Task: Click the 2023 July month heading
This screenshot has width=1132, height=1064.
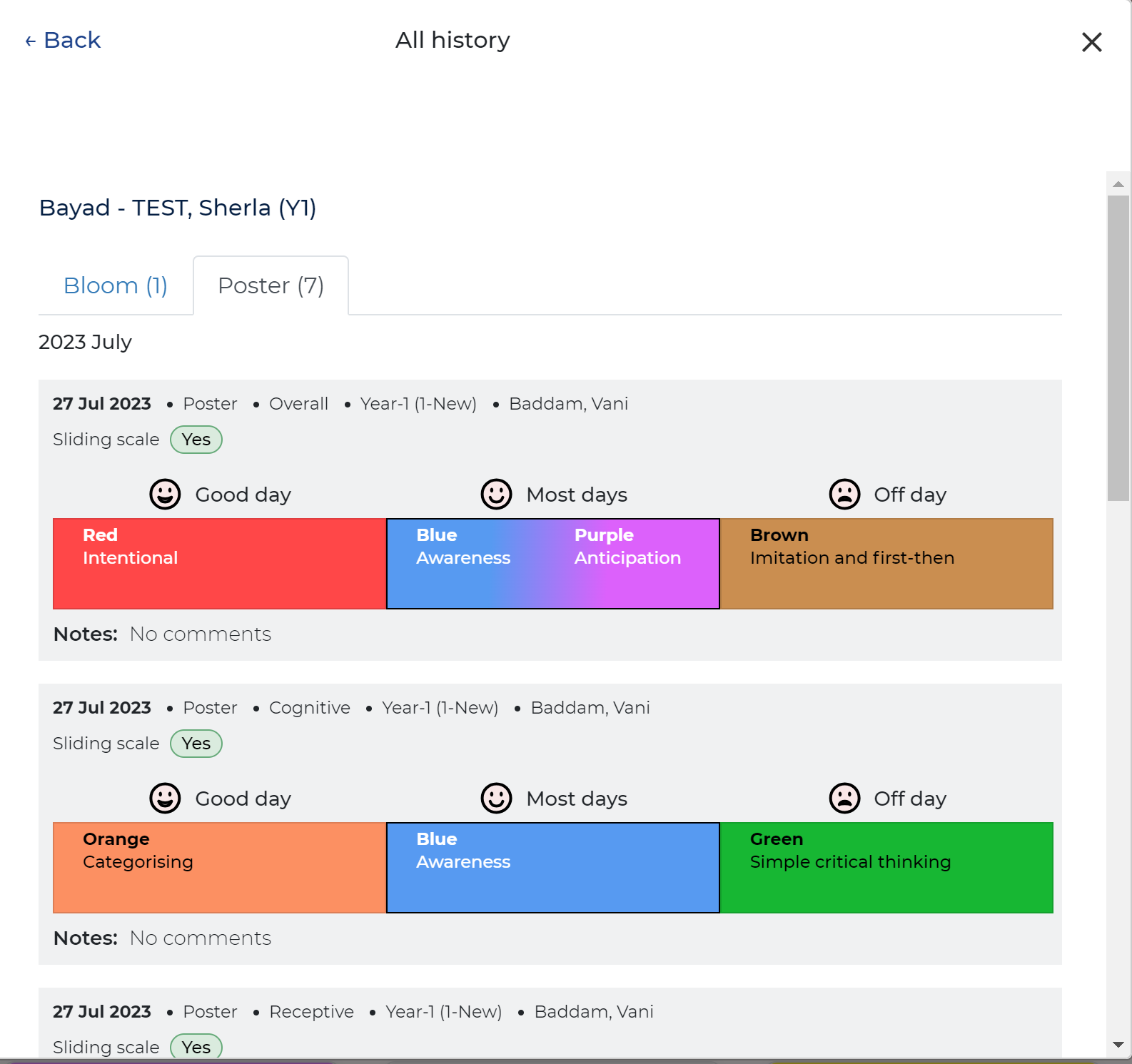Action: click(85, 343)
